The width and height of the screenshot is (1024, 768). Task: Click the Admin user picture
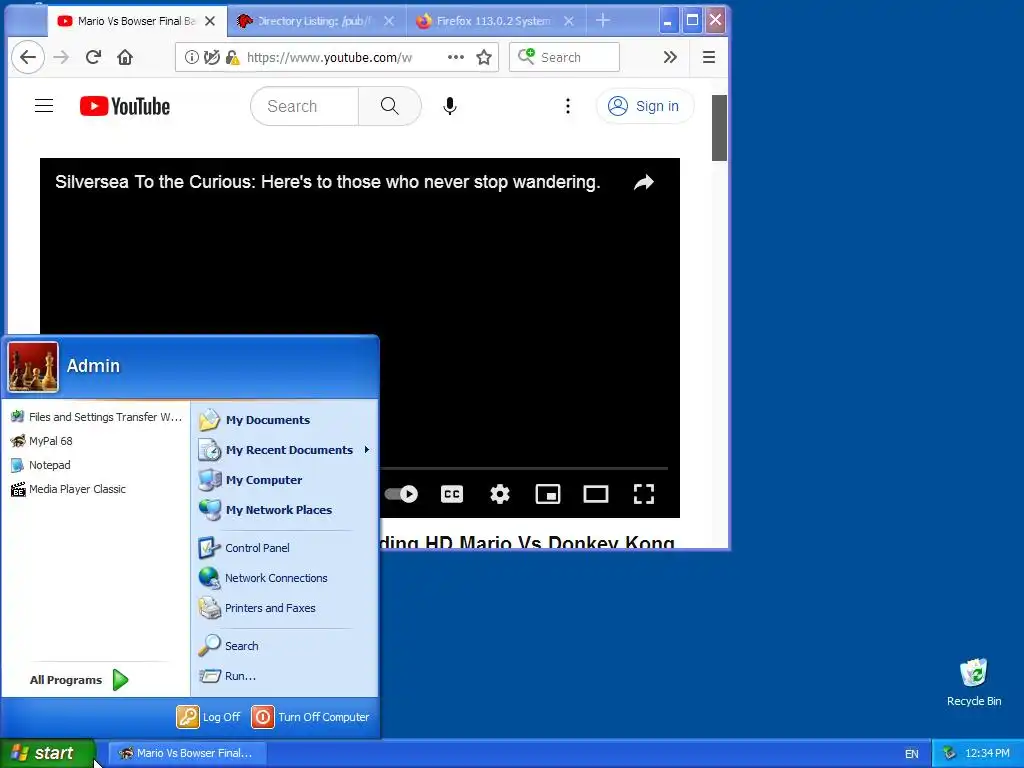33,367
